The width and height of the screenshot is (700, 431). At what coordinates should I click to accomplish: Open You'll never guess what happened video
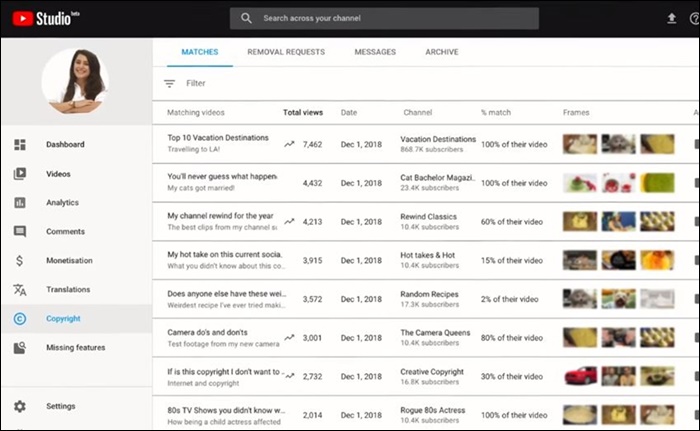222,176
